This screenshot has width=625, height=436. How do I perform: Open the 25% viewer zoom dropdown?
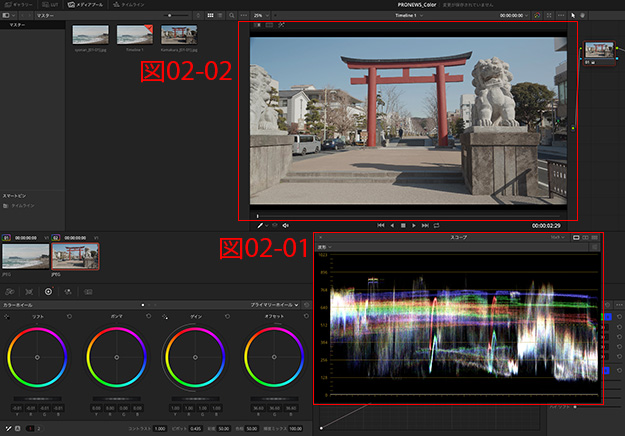[x=260, y=16]
